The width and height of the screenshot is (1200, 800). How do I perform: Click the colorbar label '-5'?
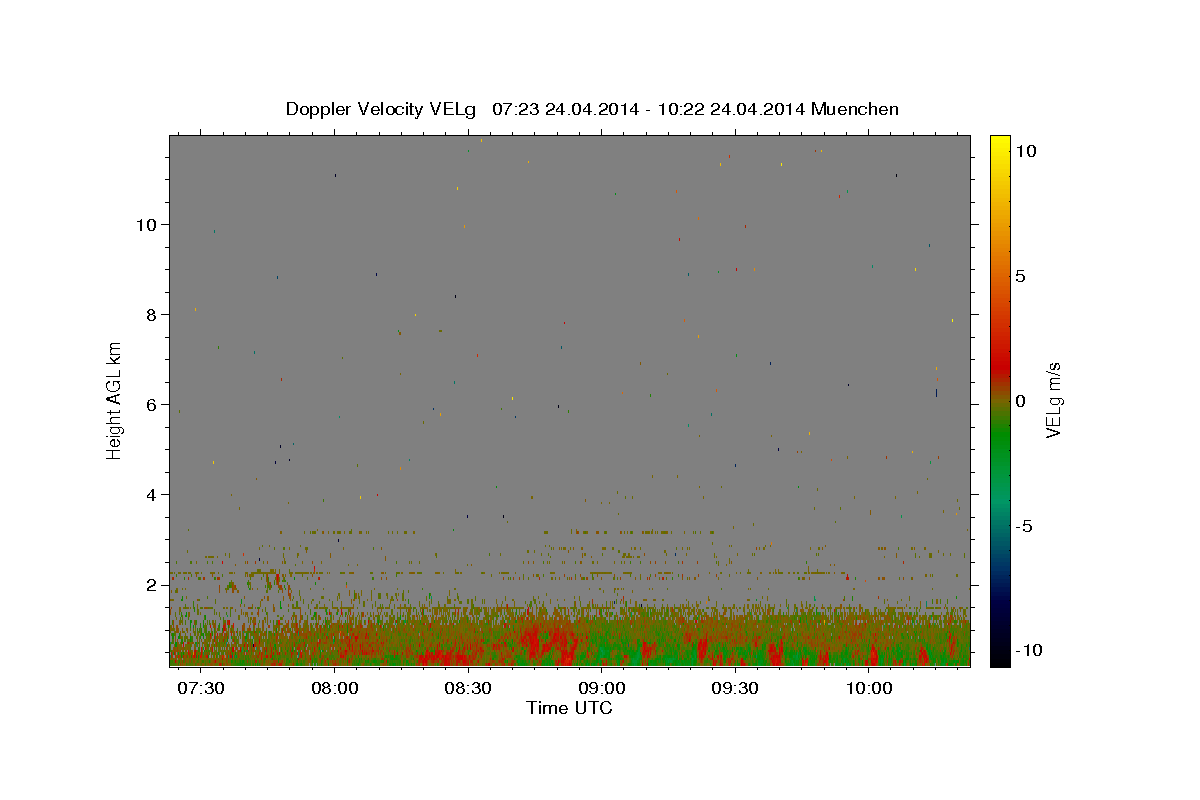[1023, 526]
